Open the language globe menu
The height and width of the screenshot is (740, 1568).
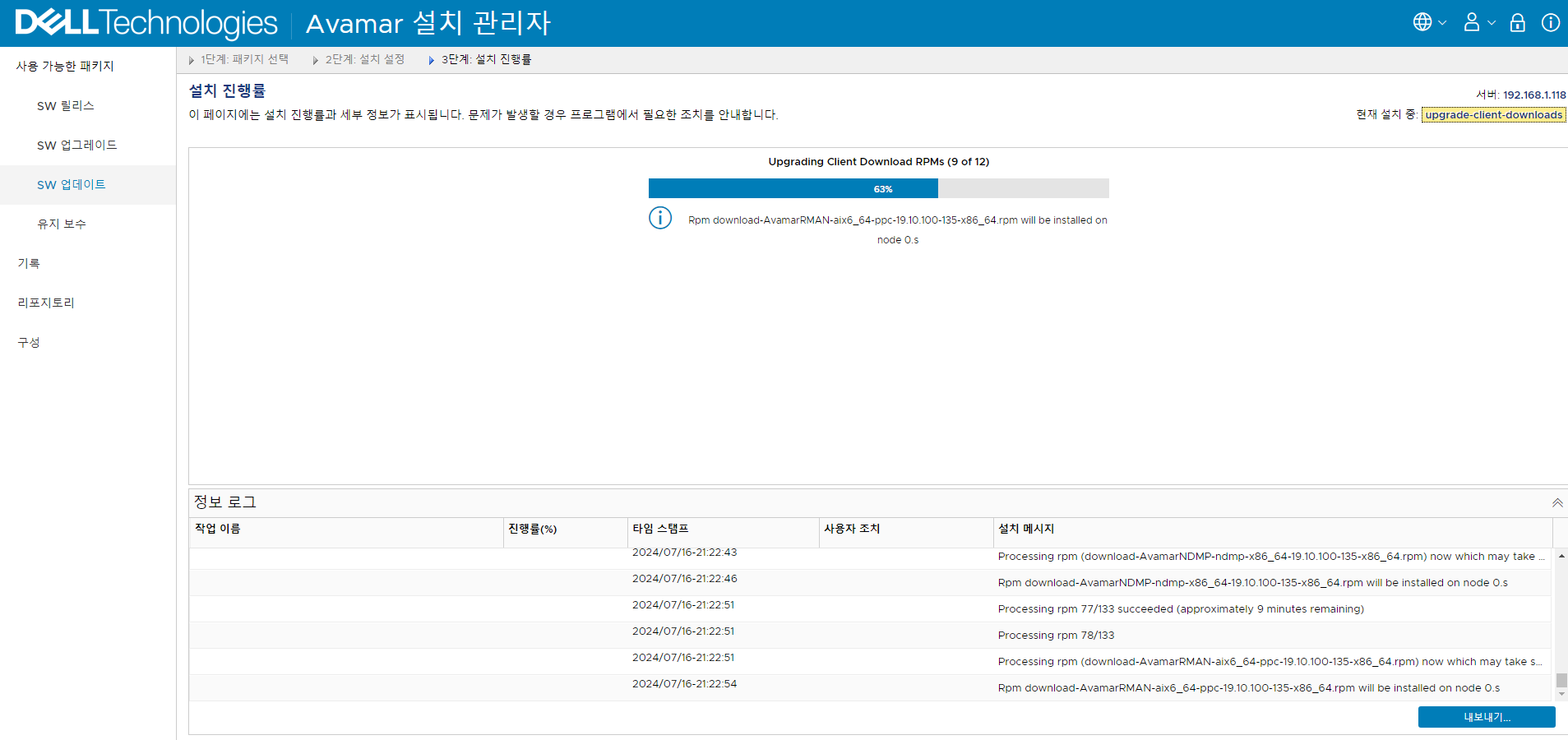coord(1429,22)
